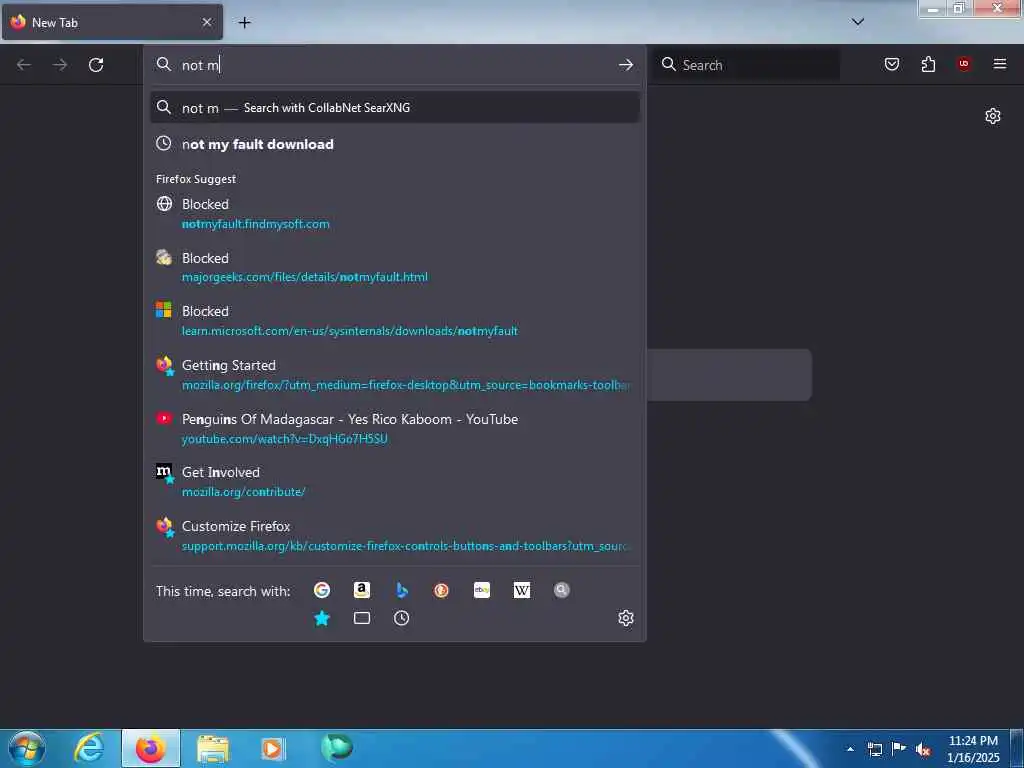Click the toolbar Search box

coord(748,65)
